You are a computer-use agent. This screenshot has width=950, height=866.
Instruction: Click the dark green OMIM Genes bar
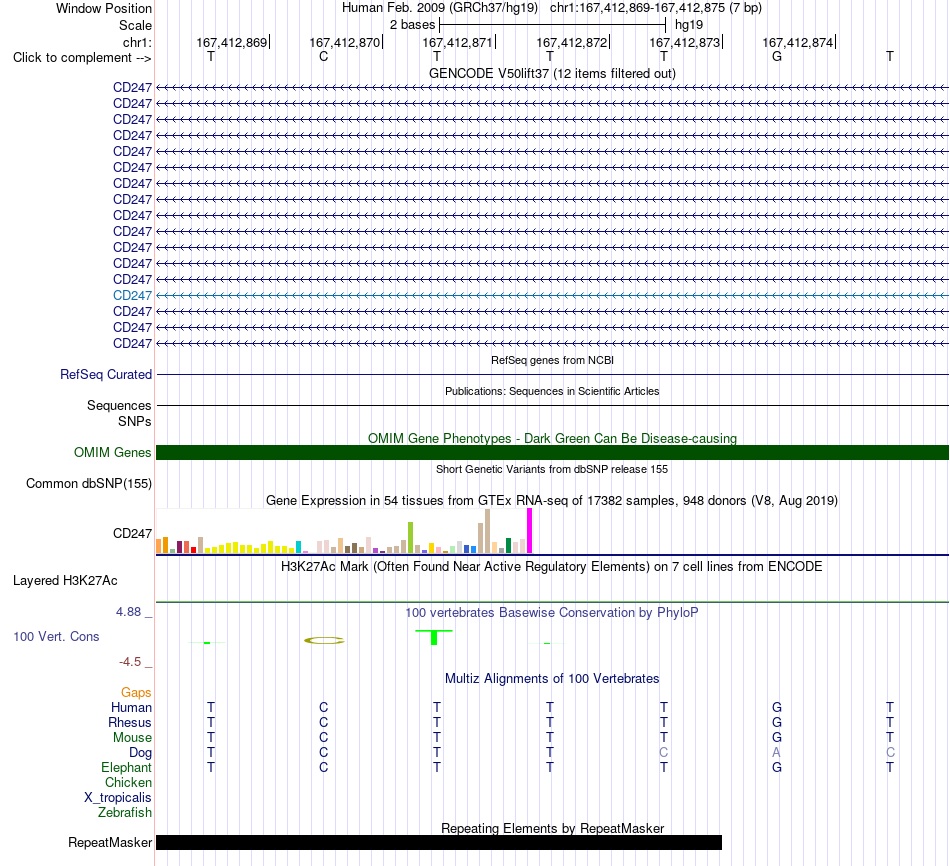pyautogui.click(x=552, y=452)
